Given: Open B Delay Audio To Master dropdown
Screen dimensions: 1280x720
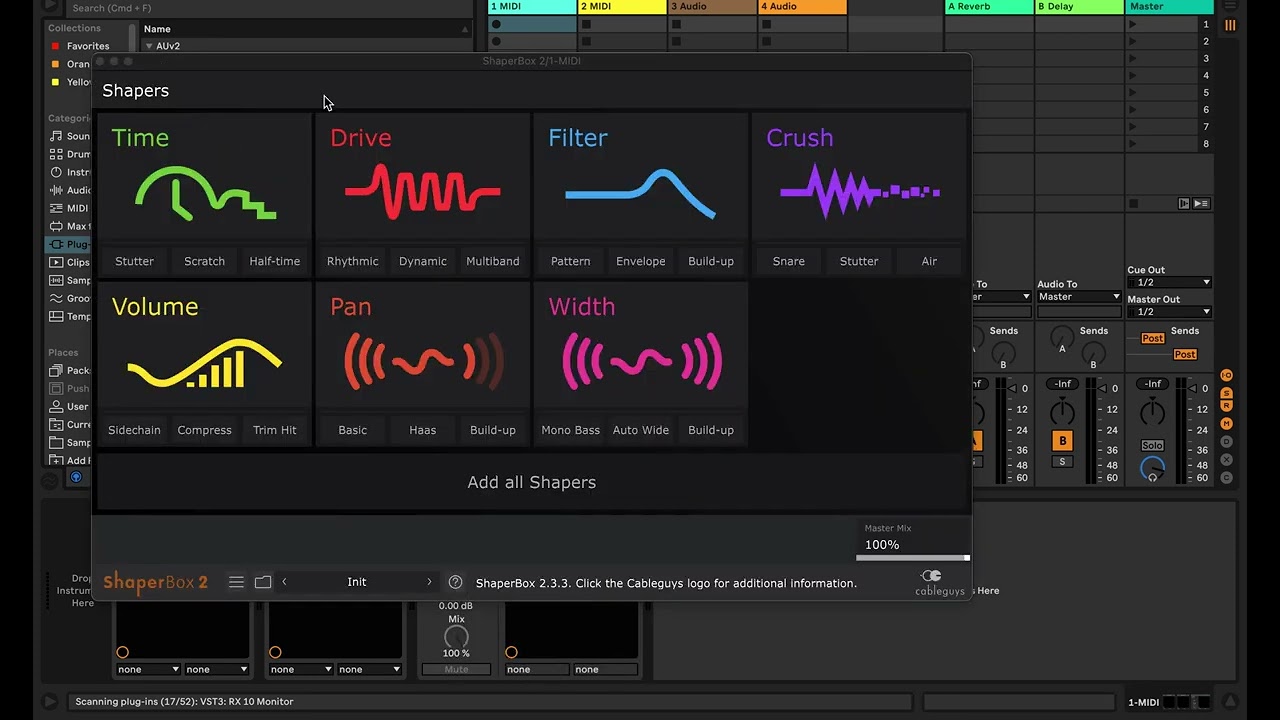Looking at the screenshot, I should [x=1078, y=297].
